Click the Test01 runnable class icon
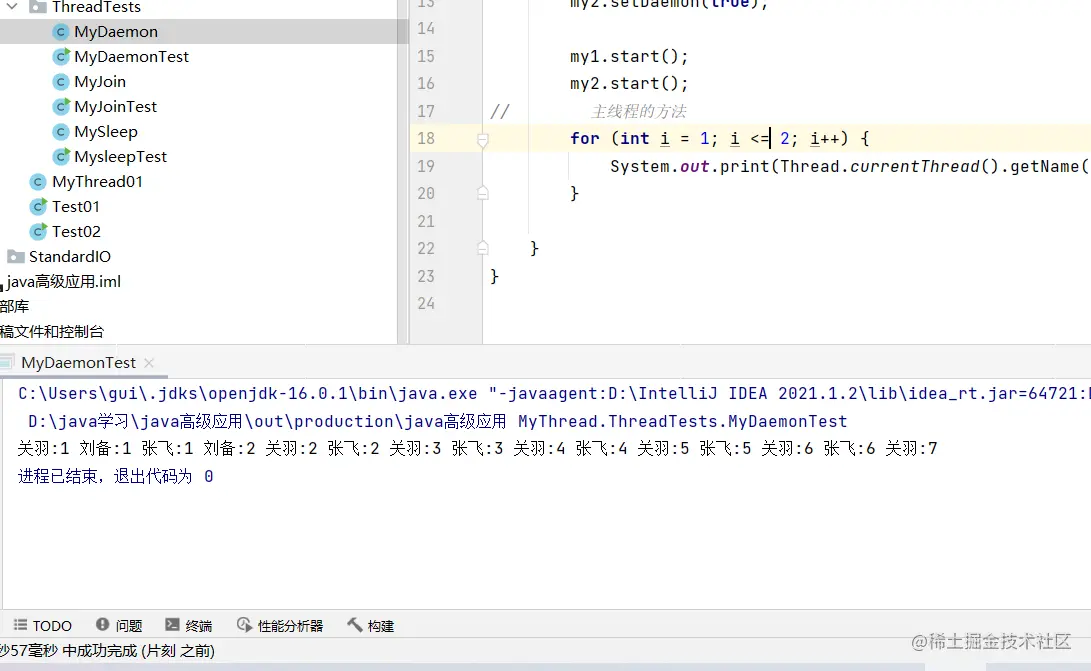Image resolution: width=1091 pixels, height=671 pixels. click(39, 207)
